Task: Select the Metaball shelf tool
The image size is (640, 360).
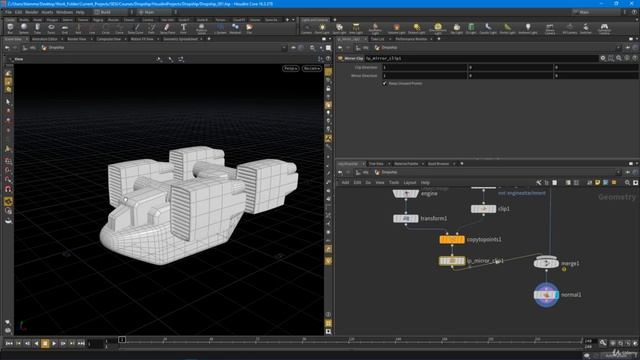Action: 235,29
